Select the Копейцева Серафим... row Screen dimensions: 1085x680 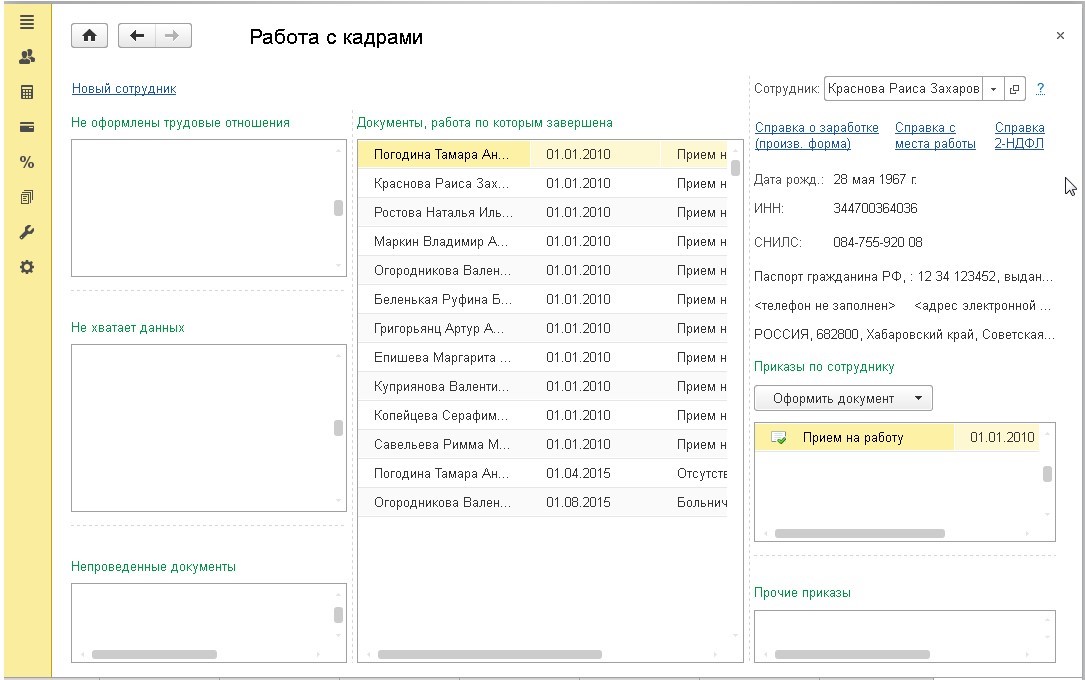[x=542, y=416]
